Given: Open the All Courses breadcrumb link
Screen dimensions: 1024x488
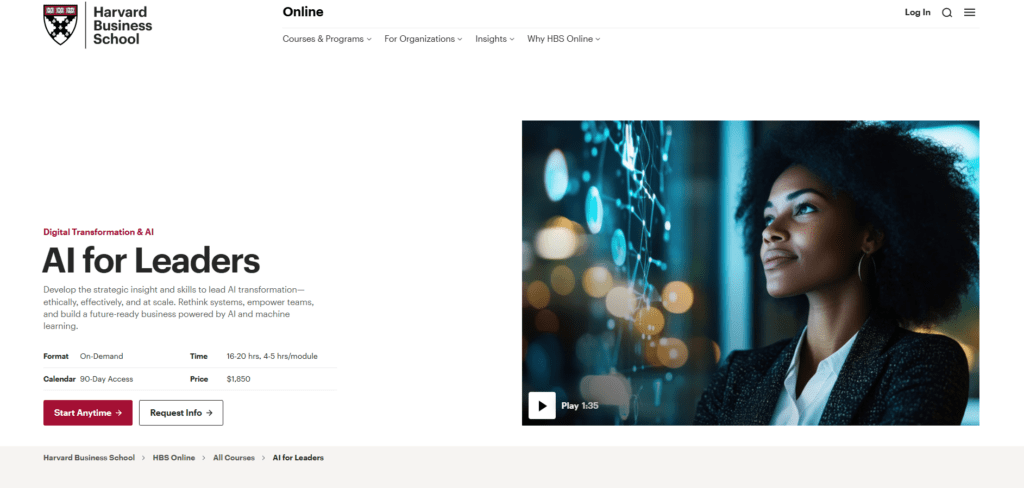Looking at the screenshot, I should pyautogui.click(x=234, y=458).
